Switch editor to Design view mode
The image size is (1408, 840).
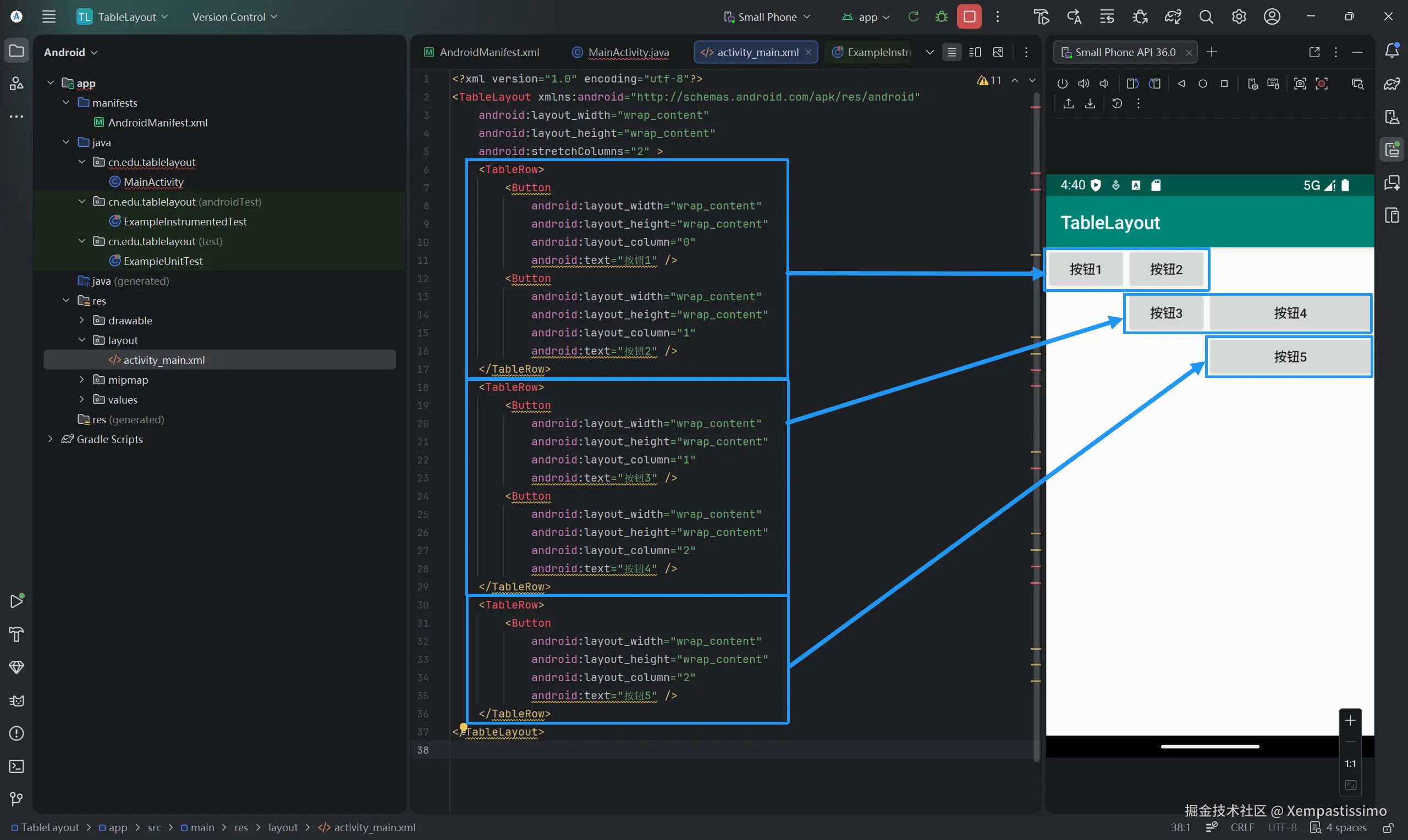[x=998, y=52]
